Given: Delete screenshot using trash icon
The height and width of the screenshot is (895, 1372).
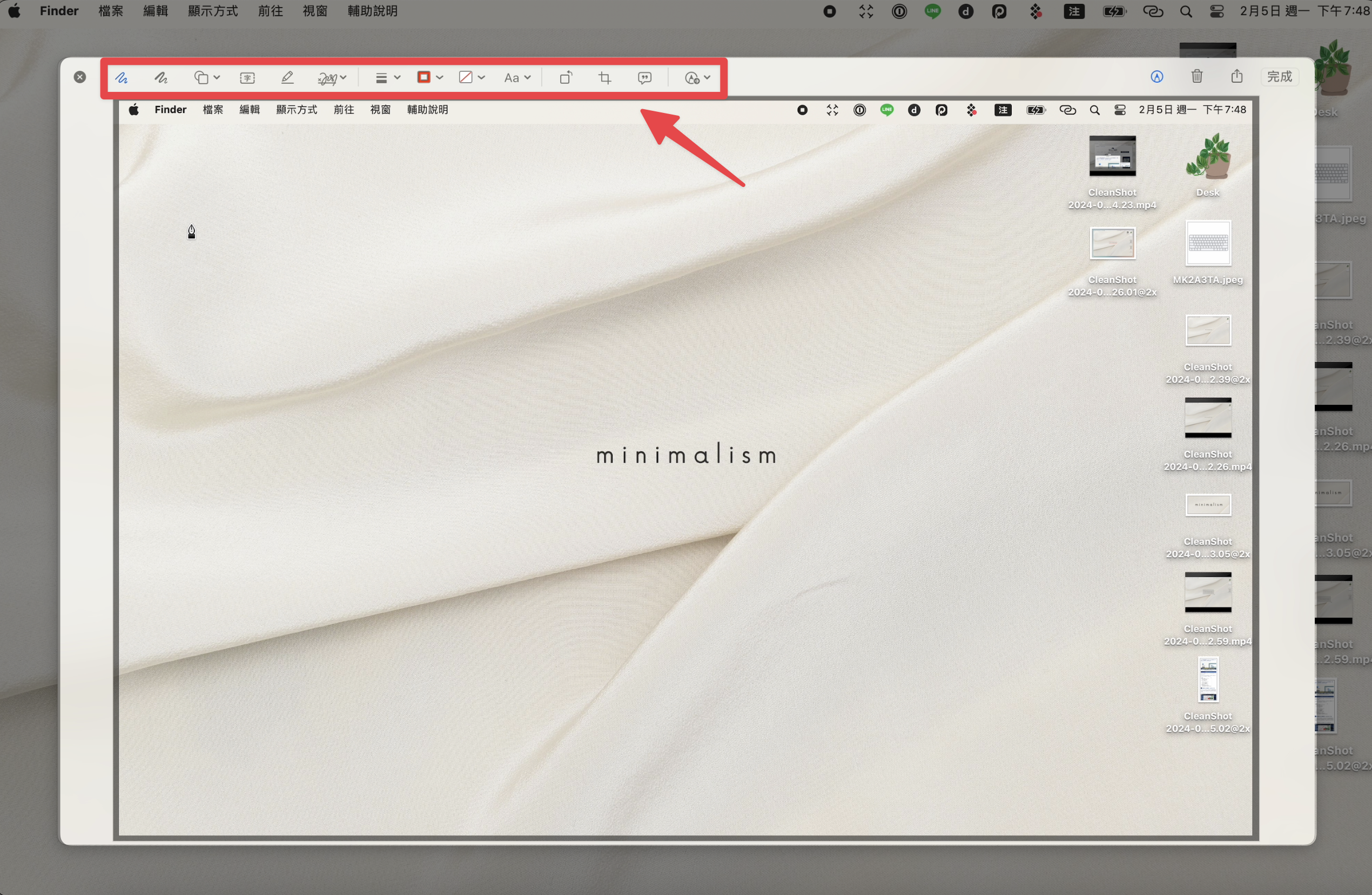Looking at the screenshot, I should click(x=1197, y=76).
